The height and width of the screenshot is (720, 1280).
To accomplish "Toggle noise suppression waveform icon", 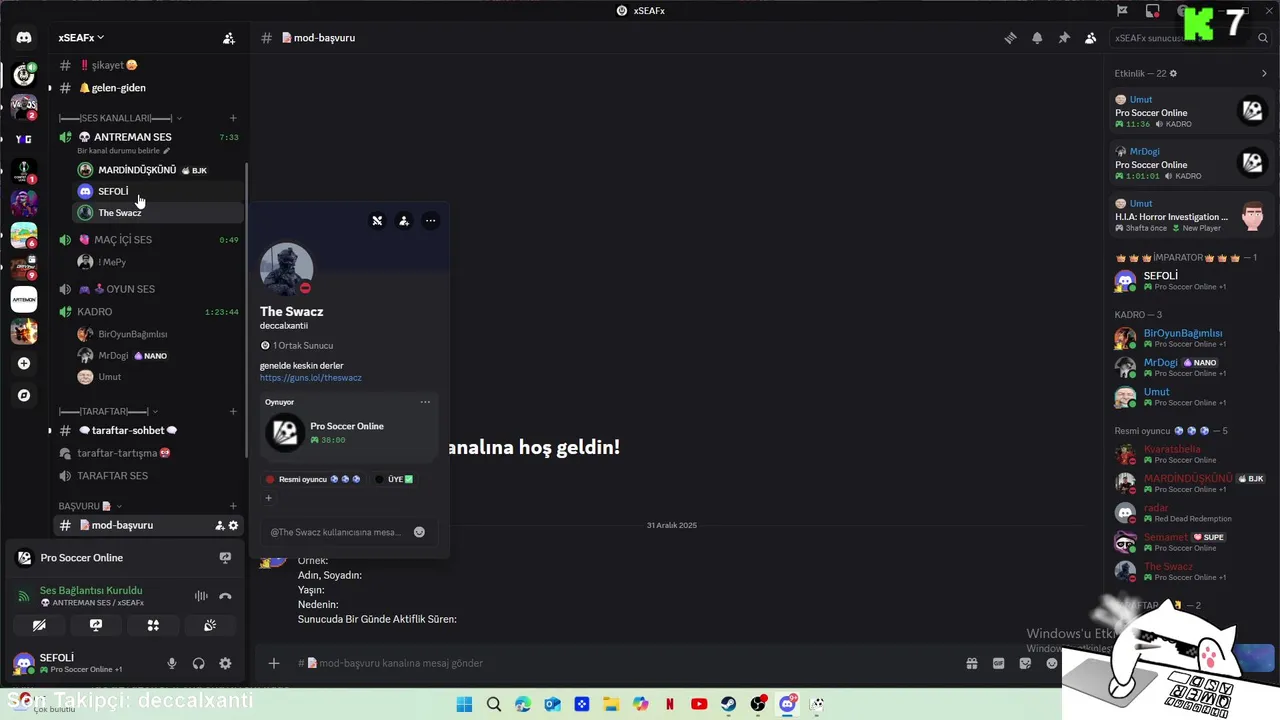I will click(201, 596).
